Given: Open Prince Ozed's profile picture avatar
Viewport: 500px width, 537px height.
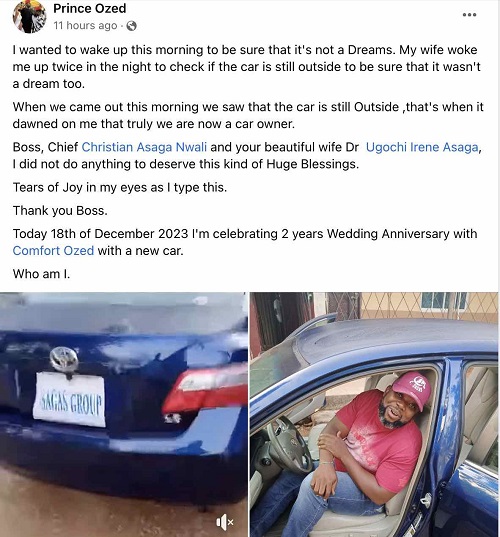Looking at the screenshot, I should pyautogui.click(x=29, y=16).
